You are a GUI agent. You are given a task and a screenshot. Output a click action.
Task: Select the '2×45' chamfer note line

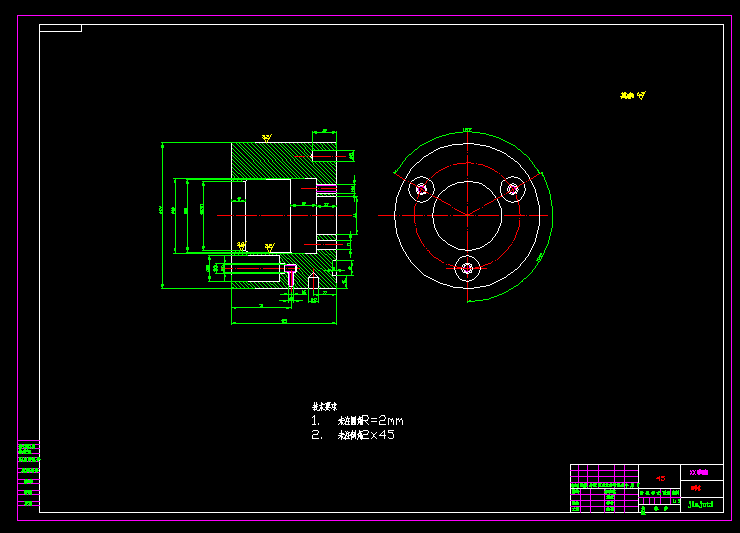353,435
